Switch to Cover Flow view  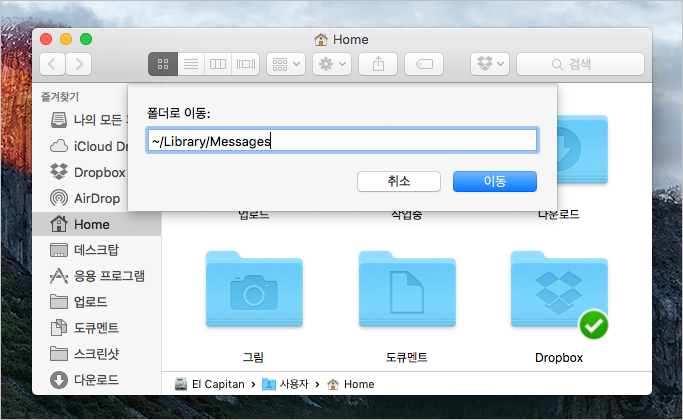coord(246,64)
